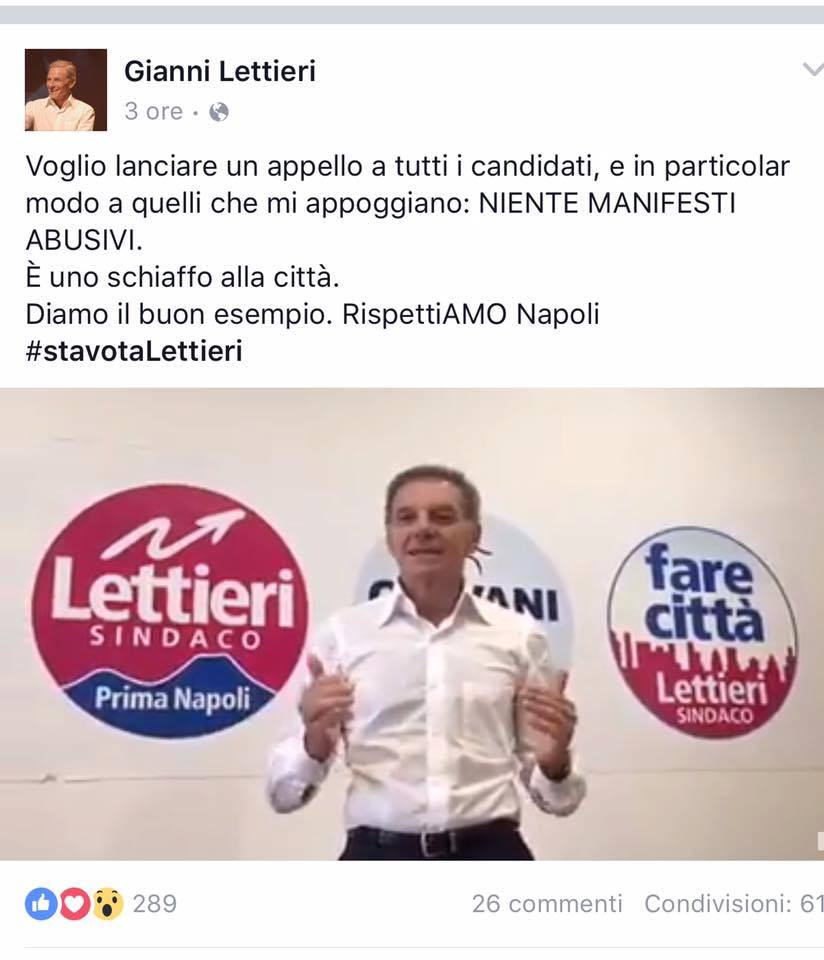Click the blue Like reaction icon

[40, 904]
